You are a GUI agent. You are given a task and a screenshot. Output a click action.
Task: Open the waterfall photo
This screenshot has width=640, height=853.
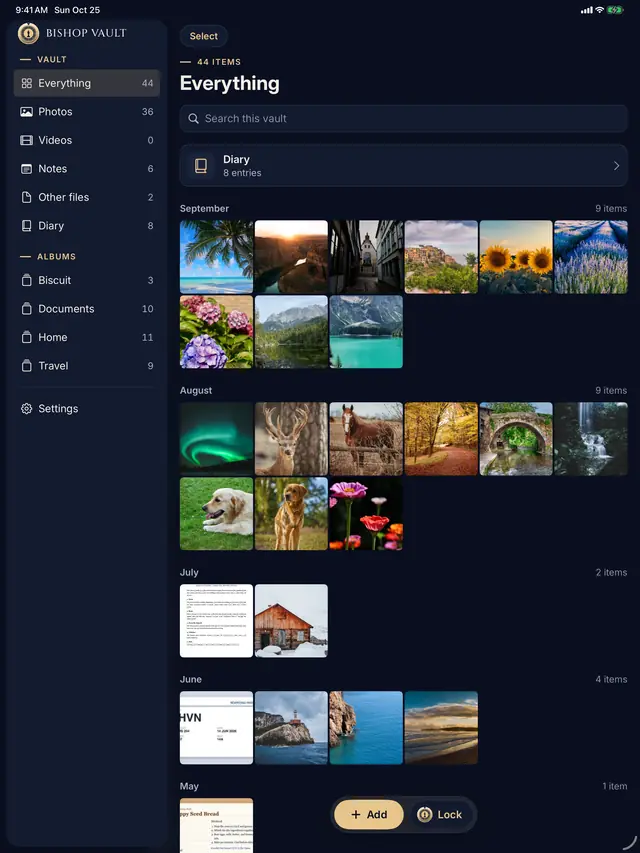tap(591, 438)
